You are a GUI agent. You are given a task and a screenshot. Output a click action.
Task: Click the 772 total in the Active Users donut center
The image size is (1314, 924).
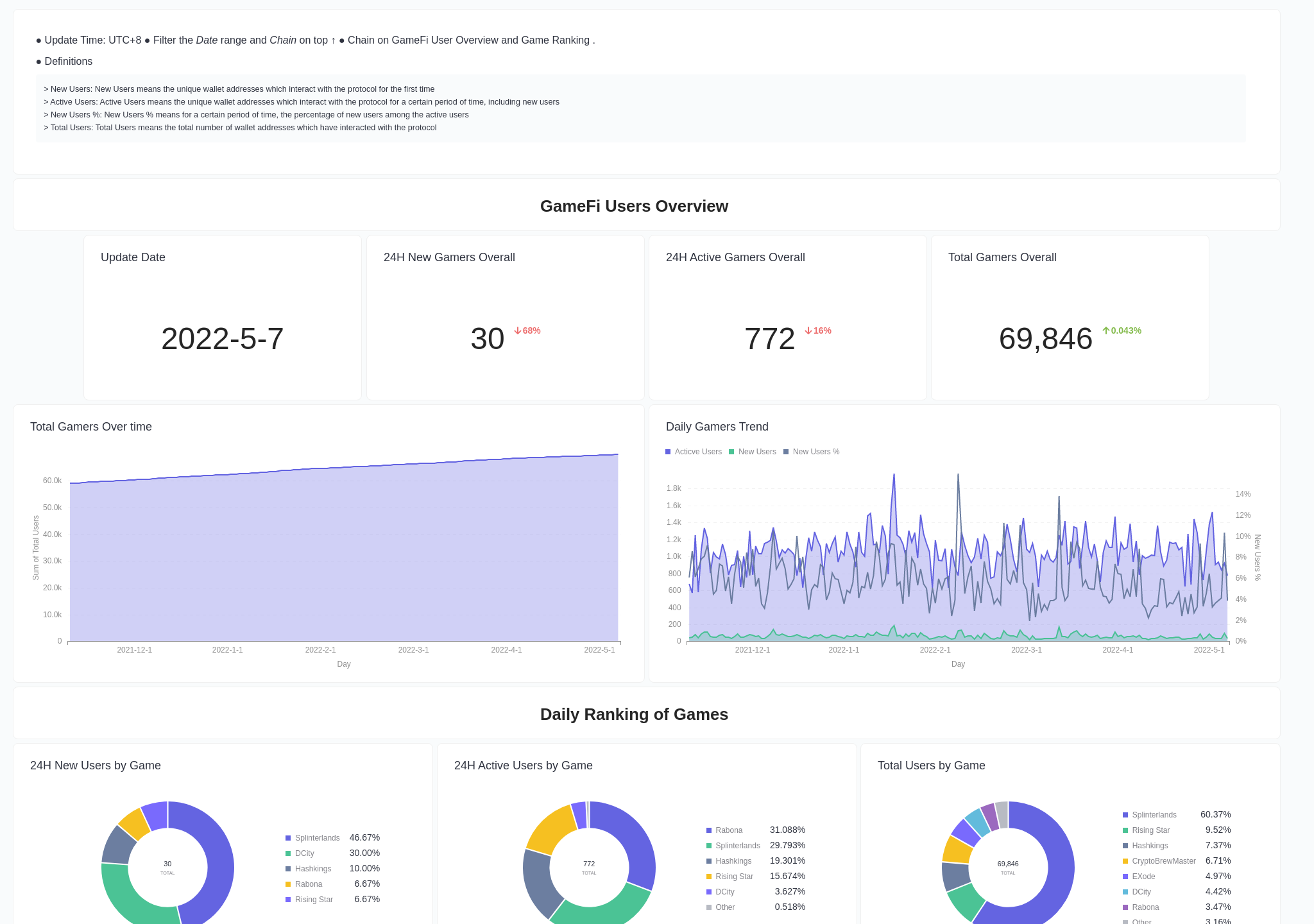[x=588, y=864]
